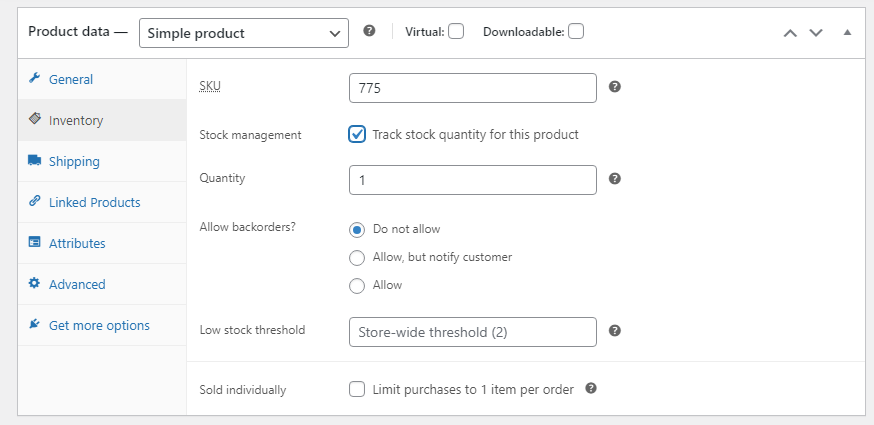874x425 pixels.
Task: Enable the Virtual checkbox
Action: click(456, 31)
